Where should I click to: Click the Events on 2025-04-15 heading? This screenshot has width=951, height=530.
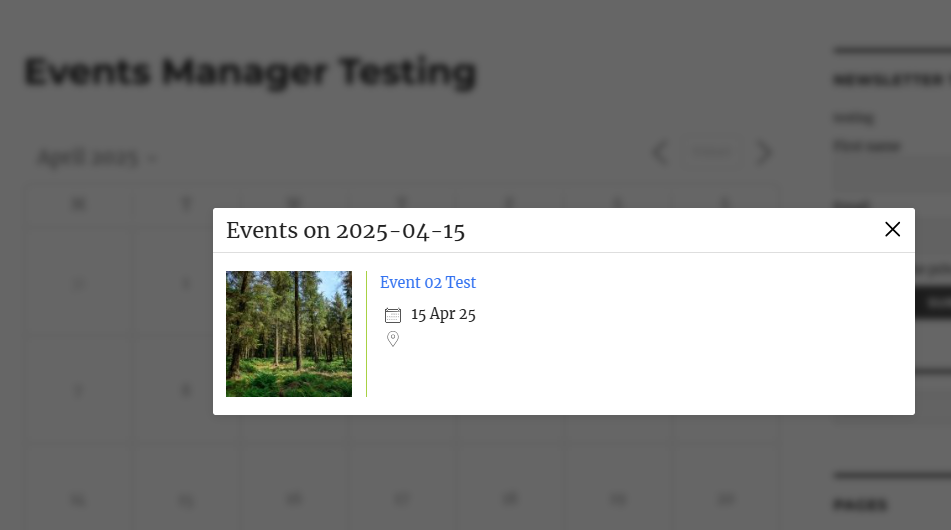tap(345, 231)
